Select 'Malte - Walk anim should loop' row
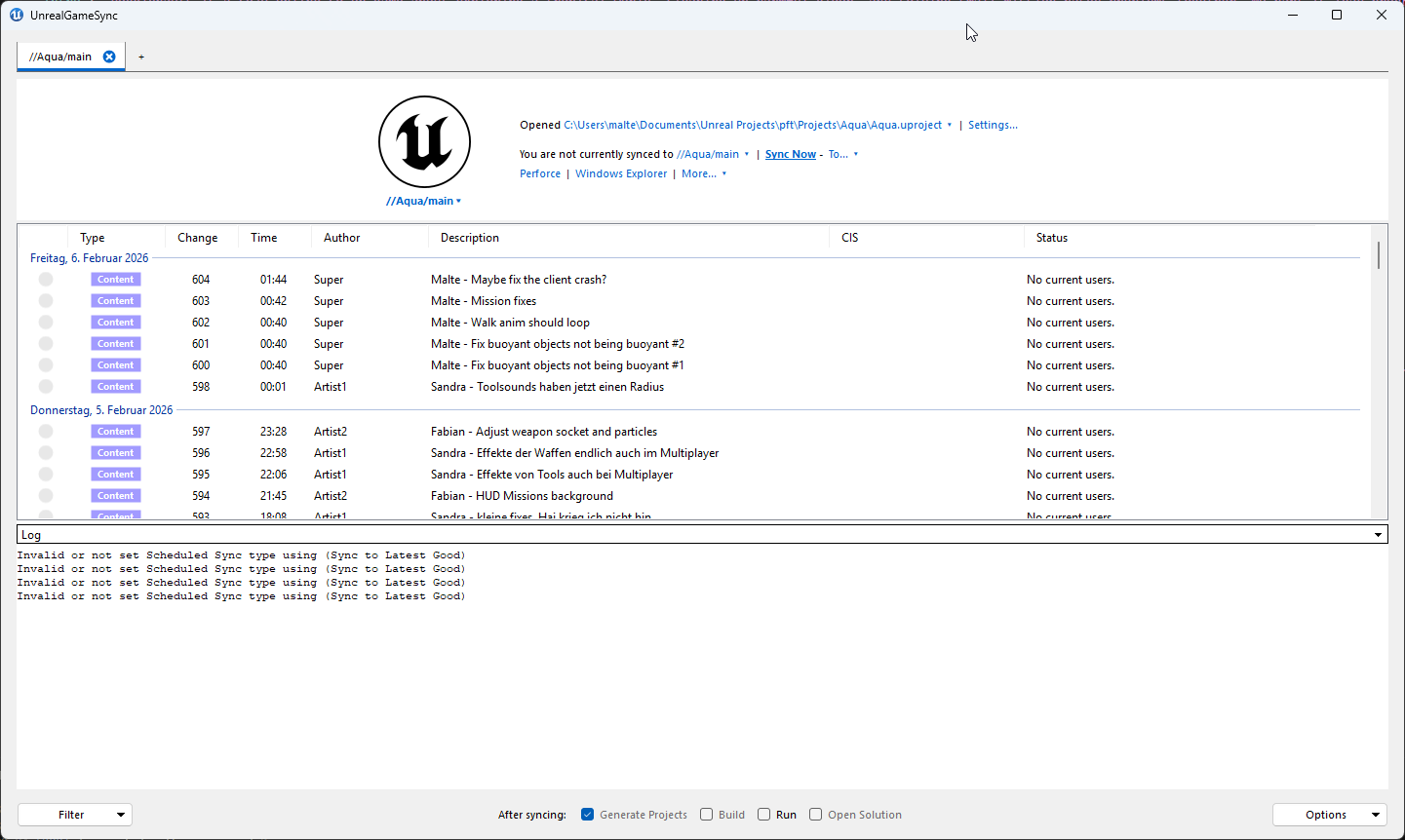This screenshot has width=1405, height=840. [694, 323]
